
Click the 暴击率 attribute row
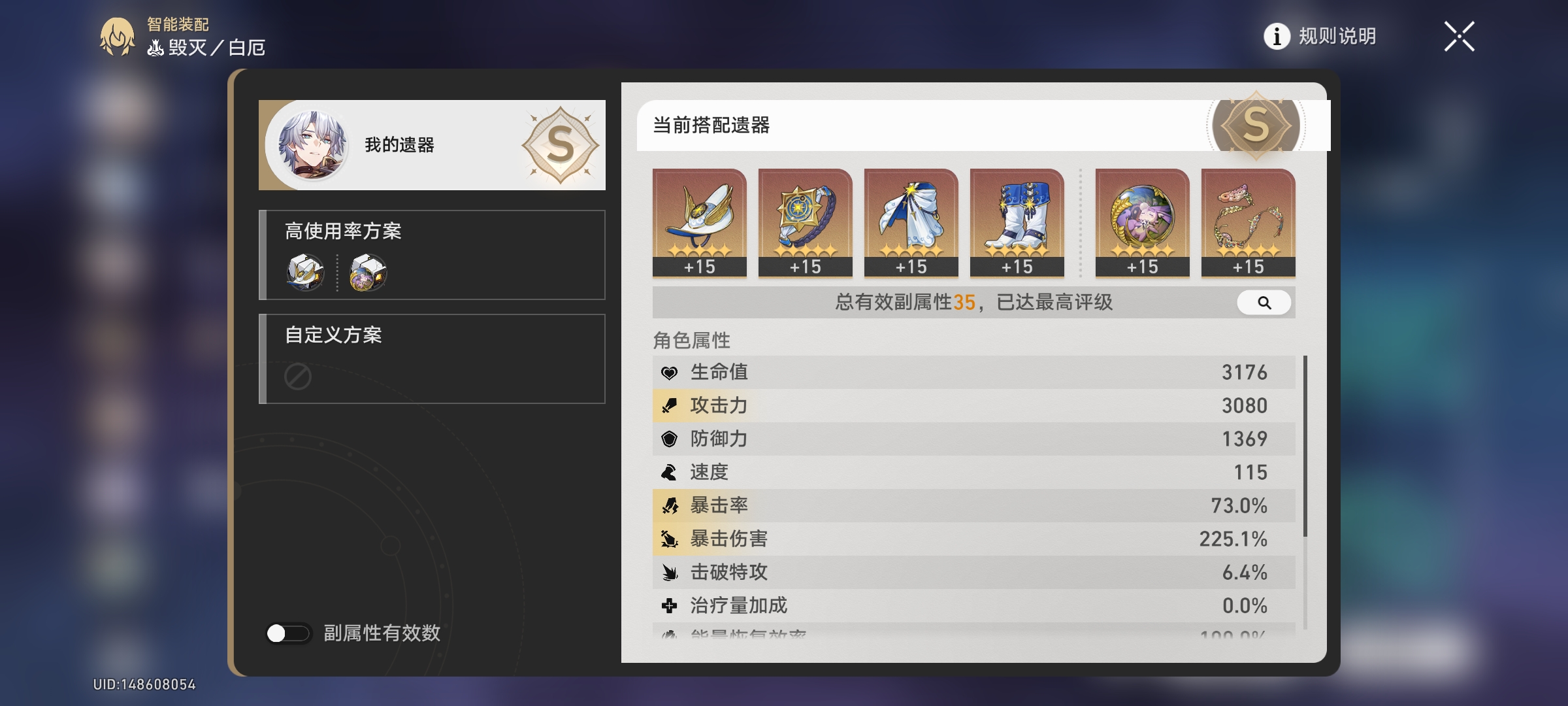click(973, 505)
